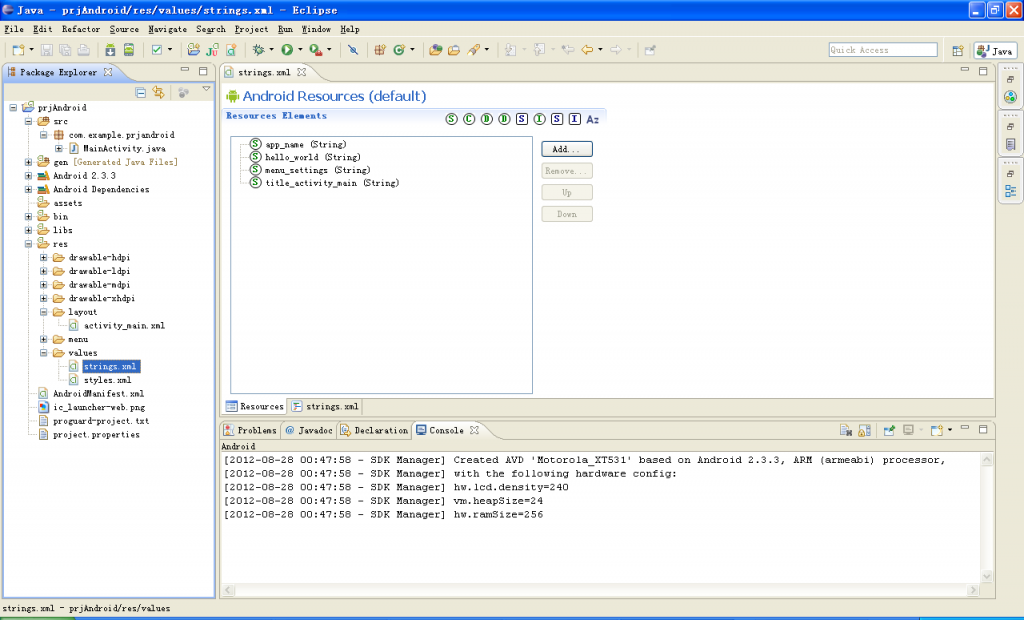Click the New Android XML file icon

231,50
